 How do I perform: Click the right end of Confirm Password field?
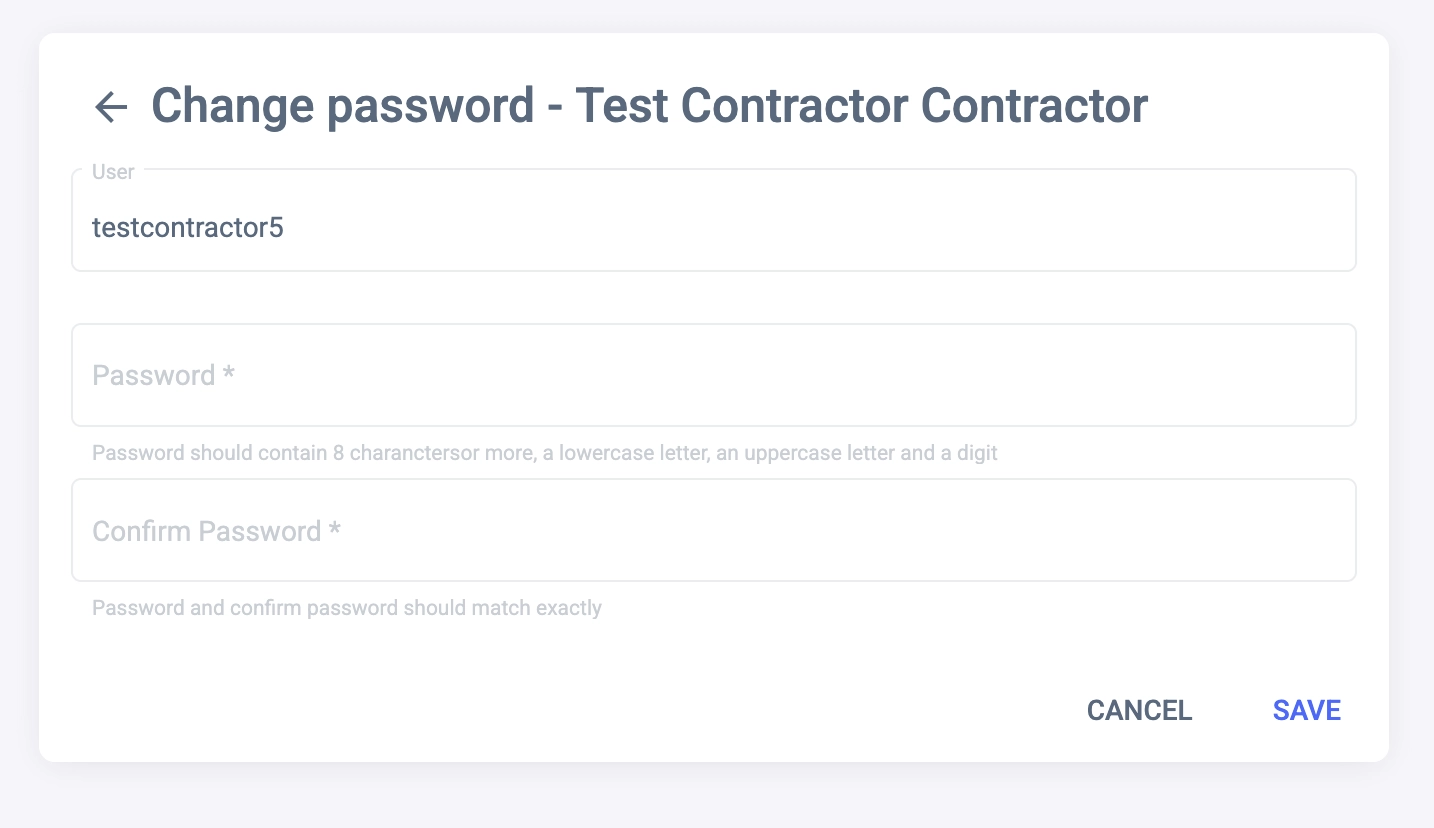[x=1320, y=530]
